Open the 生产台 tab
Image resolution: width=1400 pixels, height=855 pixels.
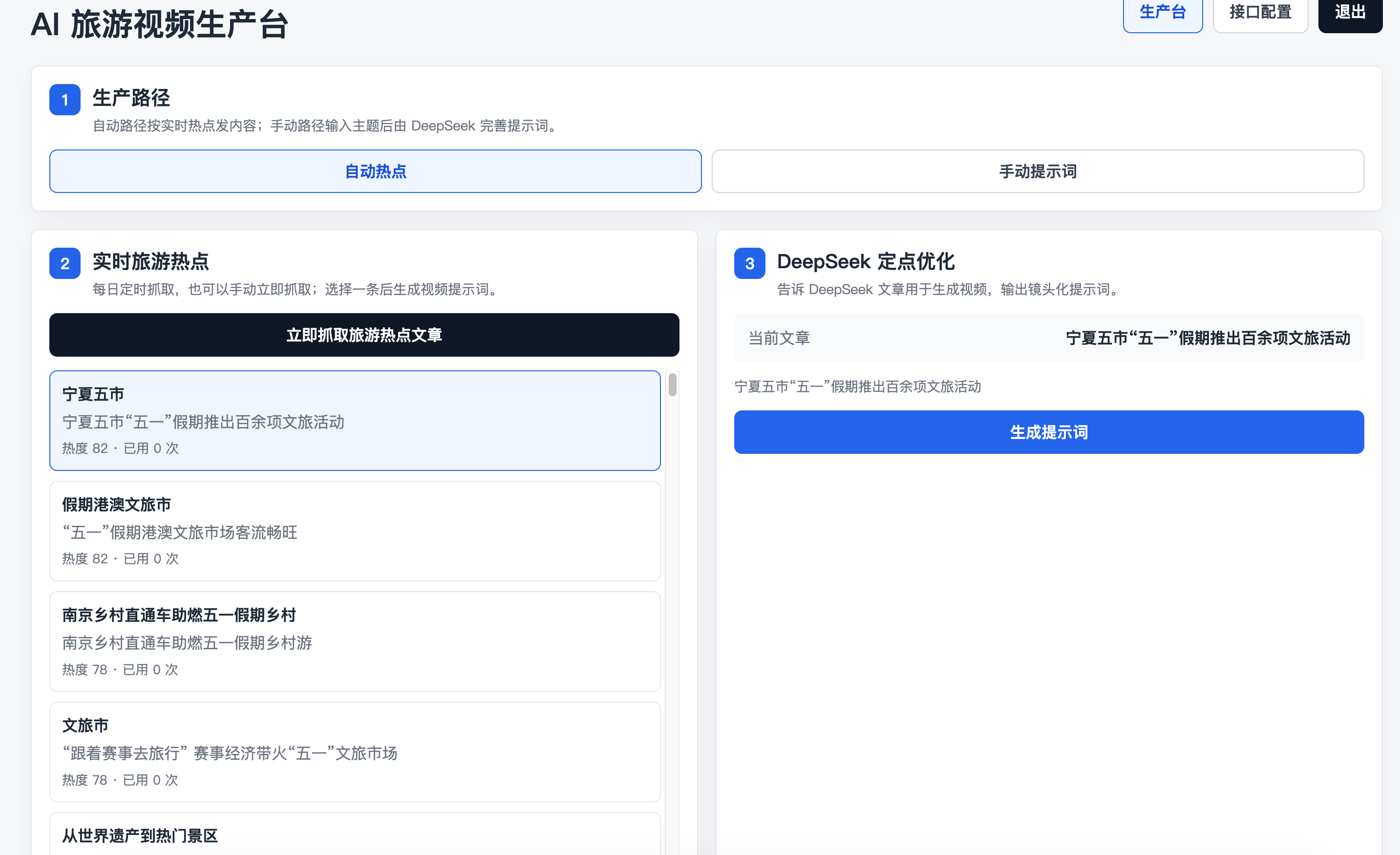point(1163,14)
